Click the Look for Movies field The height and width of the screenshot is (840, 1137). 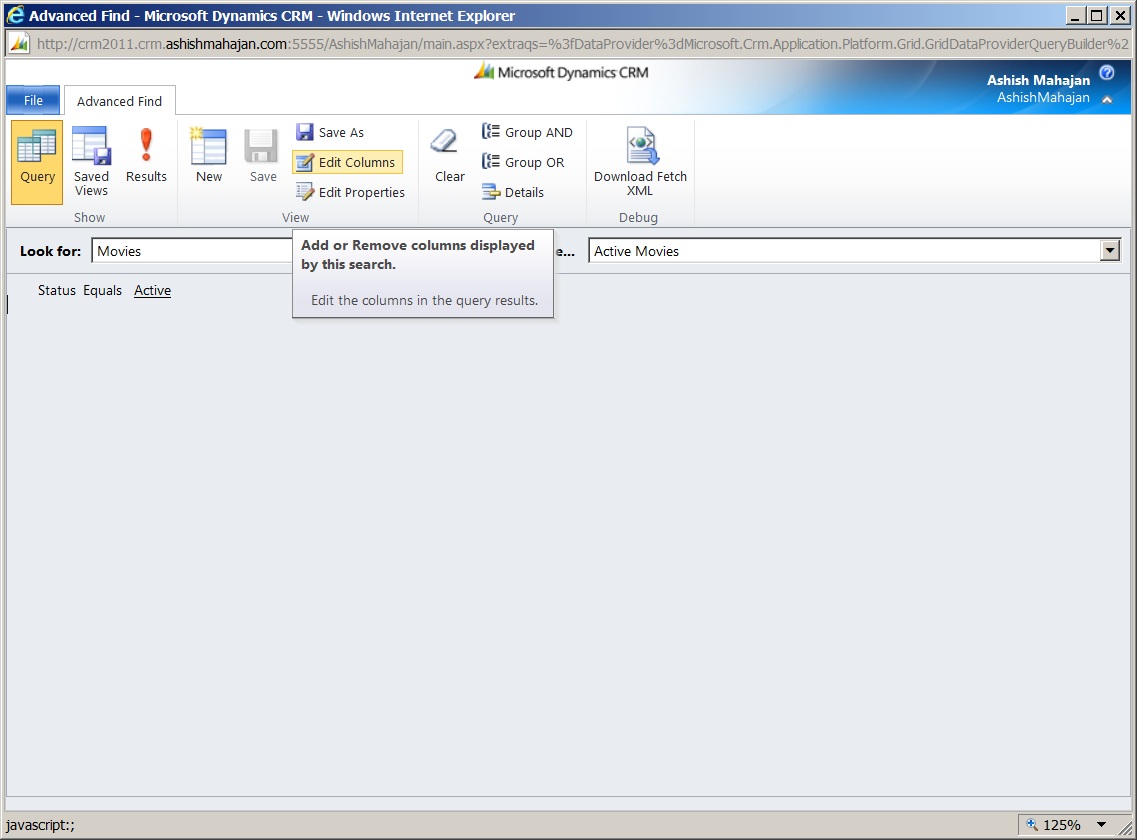192,251
